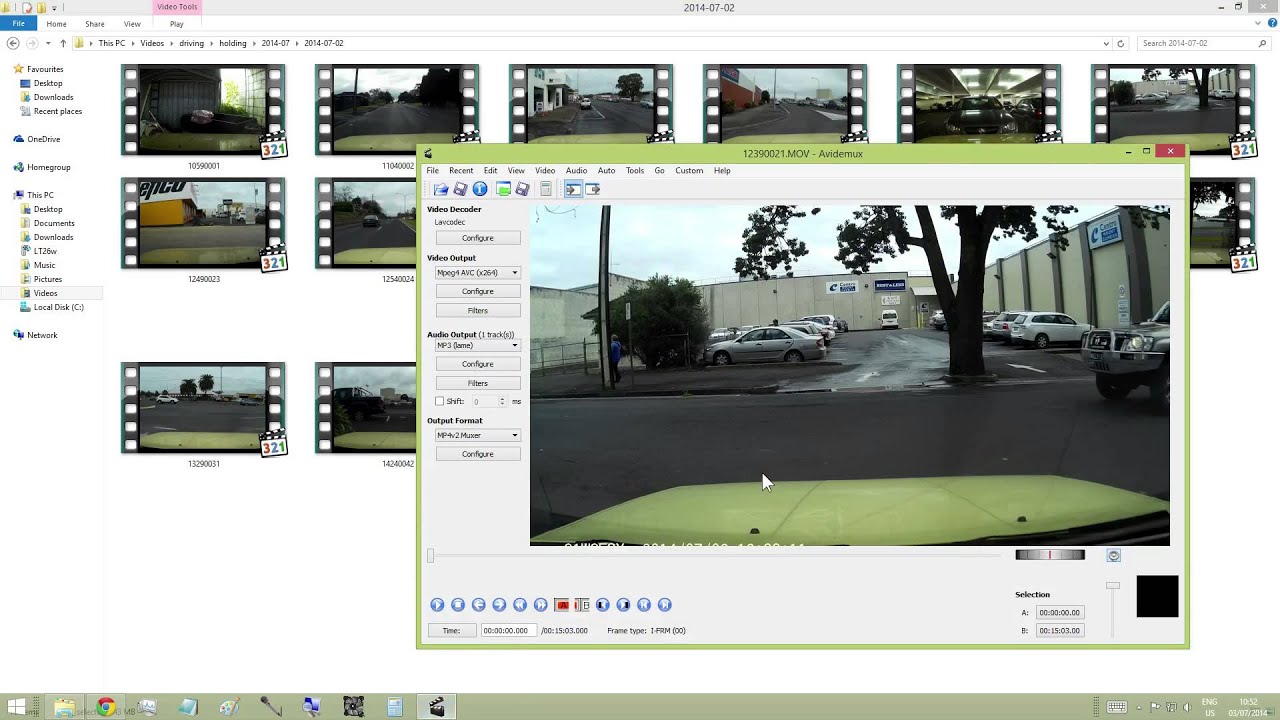Select the input video display toolbar button
The image size is (1280, 720).
pos(573,189)
